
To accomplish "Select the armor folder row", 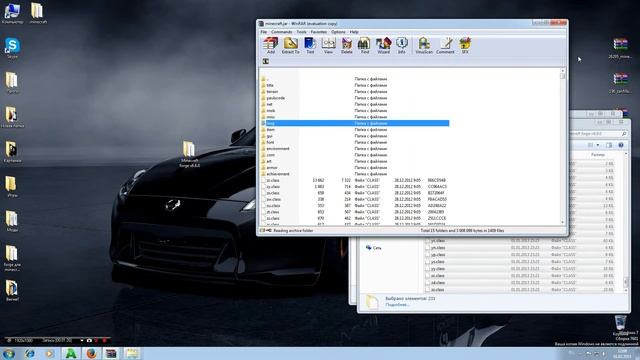I will click(355, 167).
